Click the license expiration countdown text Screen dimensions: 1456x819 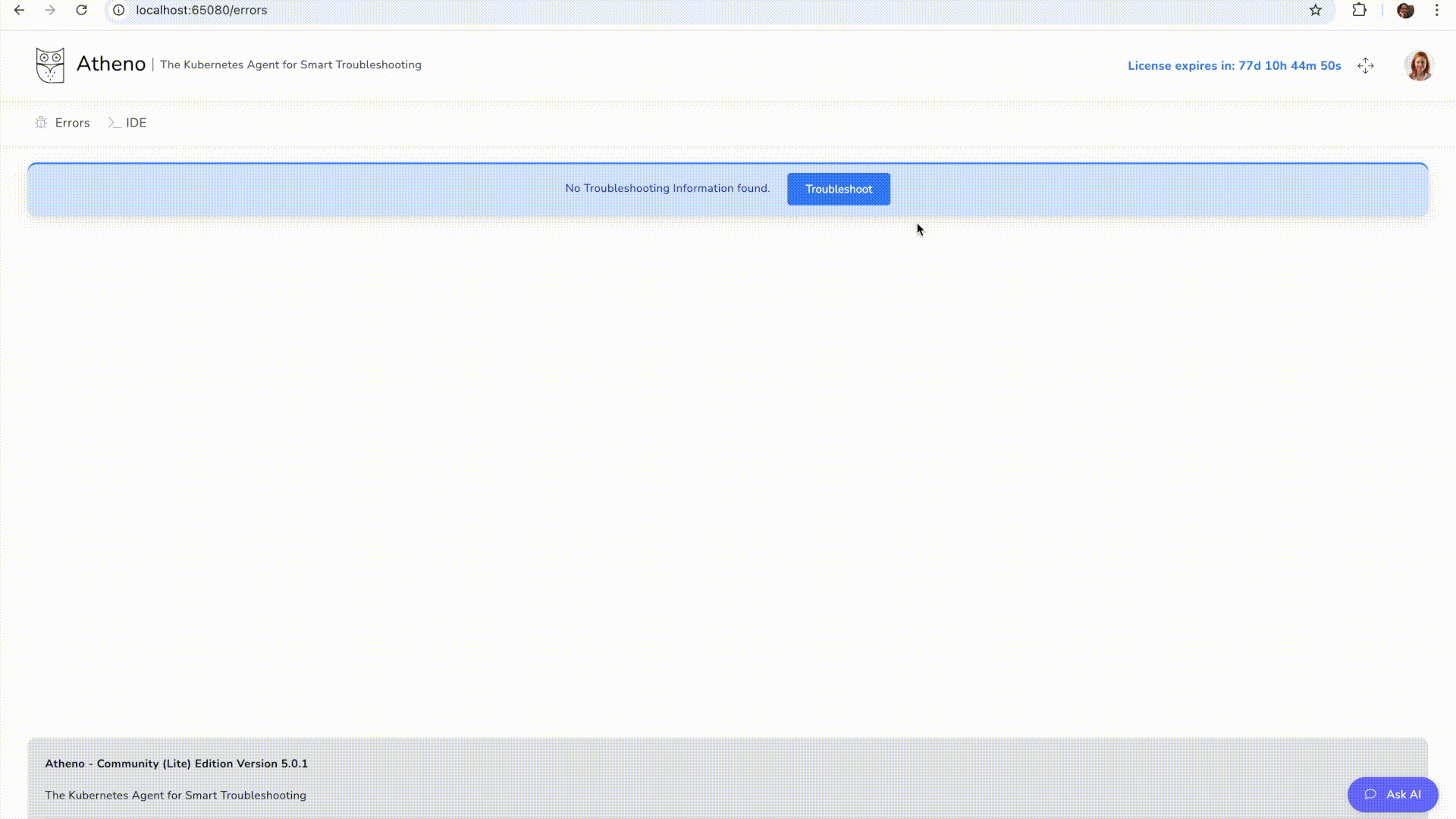[x=1234, y=66]
